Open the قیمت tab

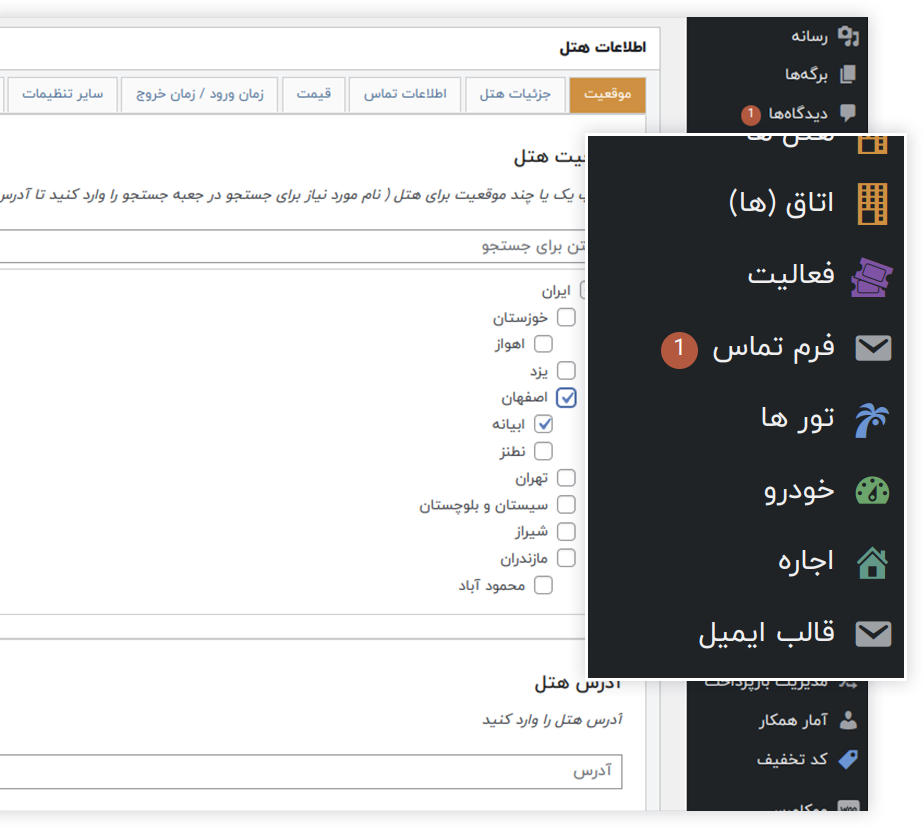314,94
